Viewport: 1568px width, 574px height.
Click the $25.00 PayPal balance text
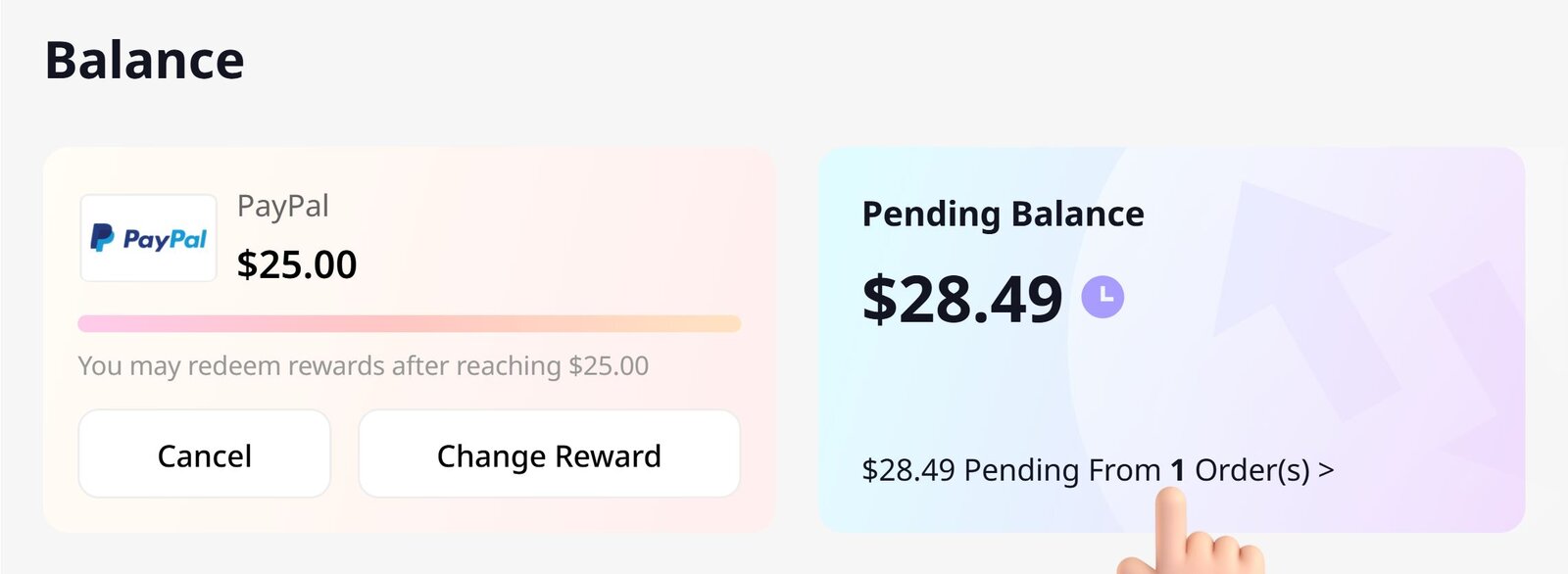pos(298,264)
